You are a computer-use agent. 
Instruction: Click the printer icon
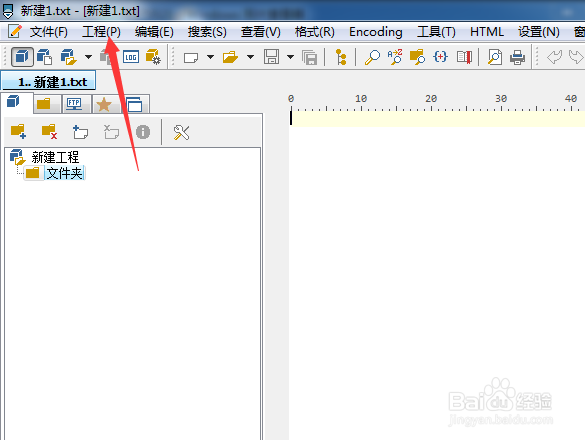[517, 57]
